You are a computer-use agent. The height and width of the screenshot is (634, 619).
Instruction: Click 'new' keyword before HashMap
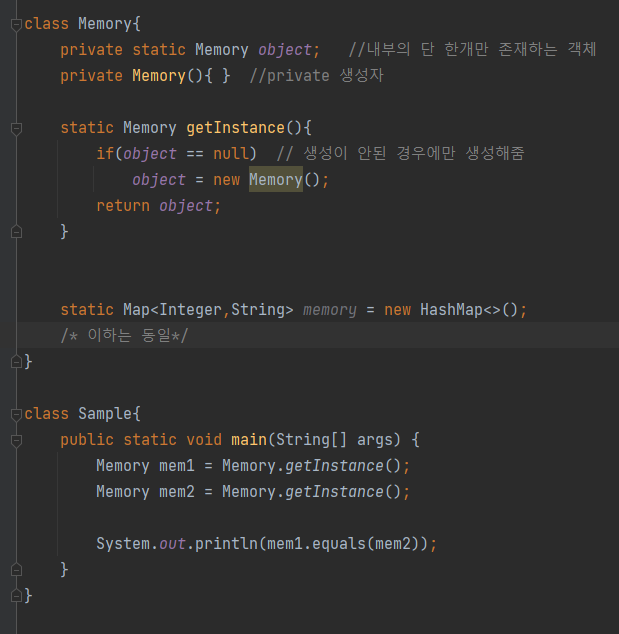(397, 310)
